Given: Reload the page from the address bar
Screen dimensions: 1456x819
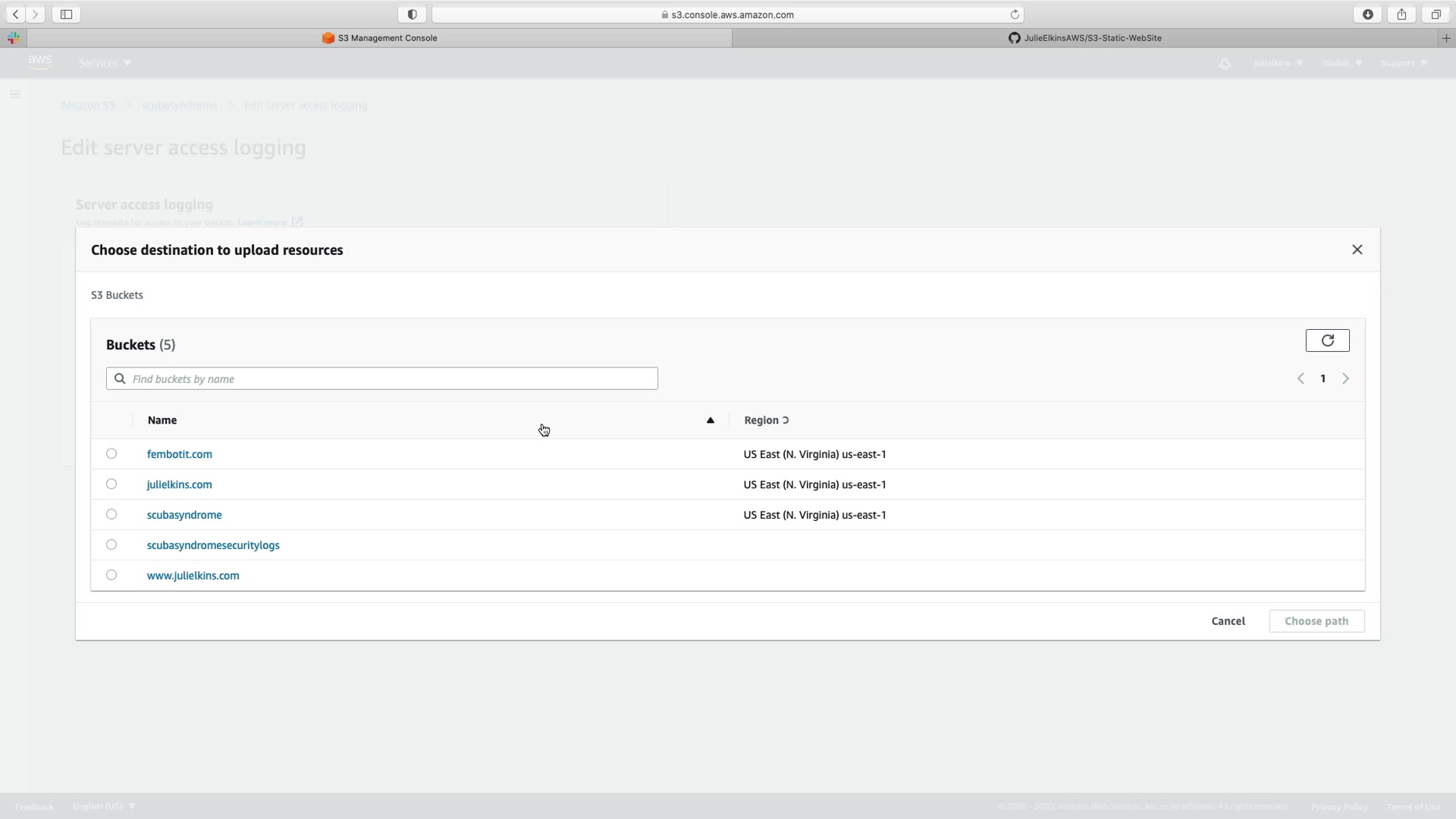Looking at the screenshot, I should tap(1014, 14).
